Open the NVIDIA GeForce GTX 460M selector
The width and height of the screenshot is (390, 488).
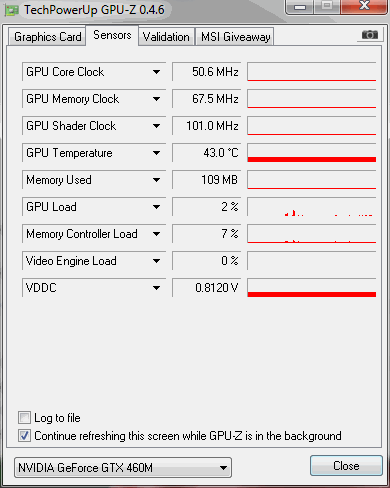[123, 468]
